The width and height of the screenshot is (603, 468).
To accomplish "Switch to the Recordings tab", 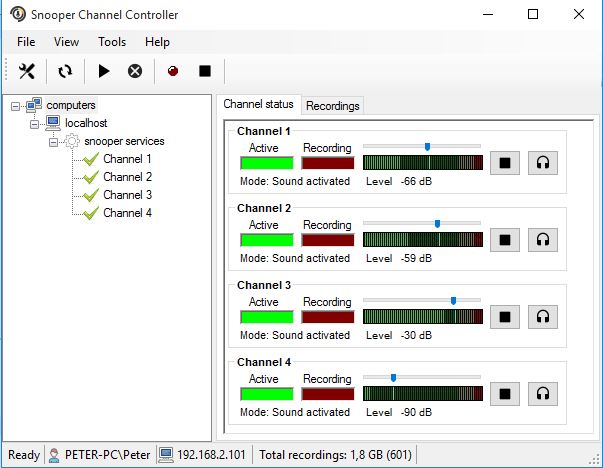I will point(333,106).
